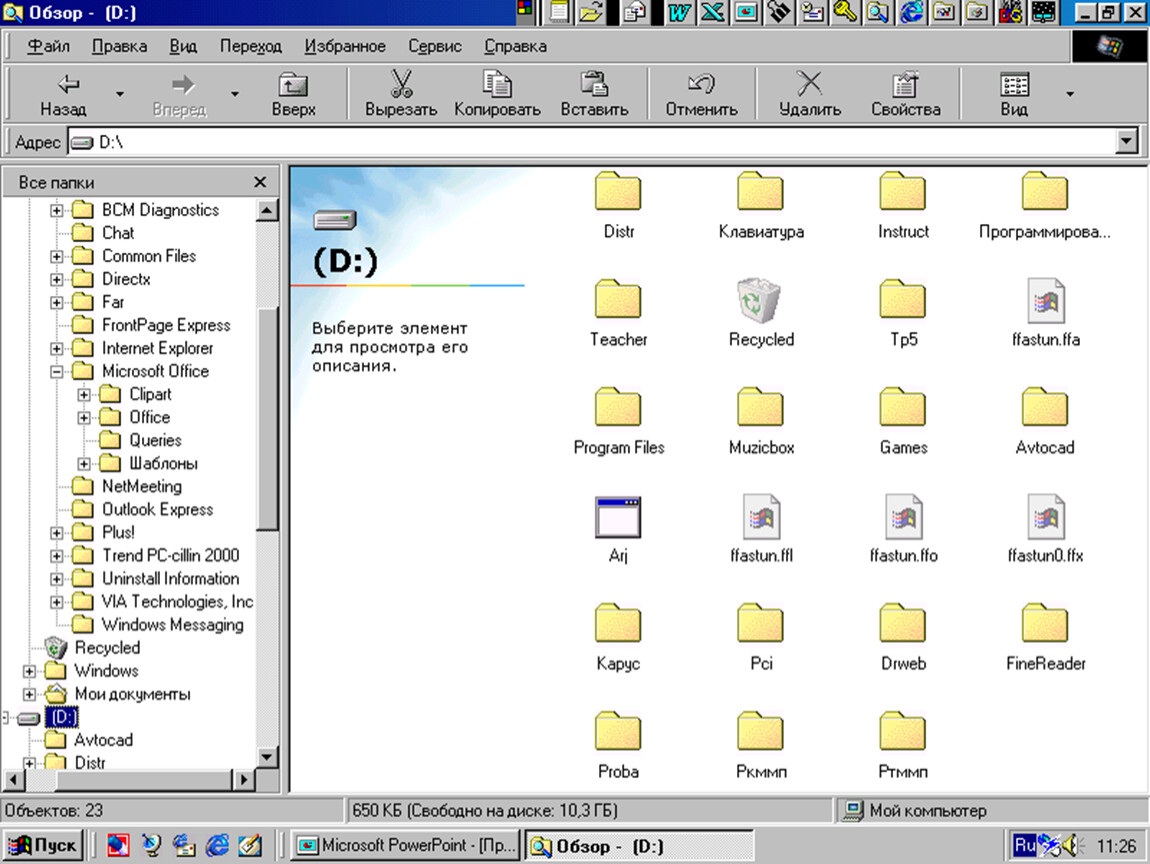
Task: Select the Клавиатура folder icon
Action: [x=761, y=191]
